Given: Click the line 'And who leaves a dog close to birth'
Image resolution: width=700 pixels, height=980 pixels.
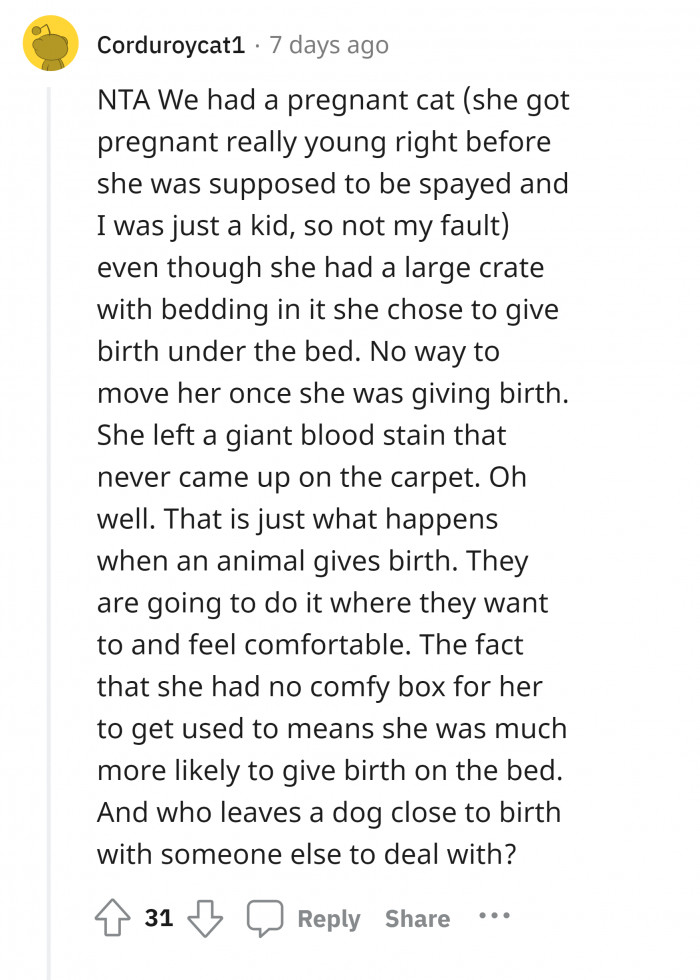Looking at the screenshot, I should 329,811.
